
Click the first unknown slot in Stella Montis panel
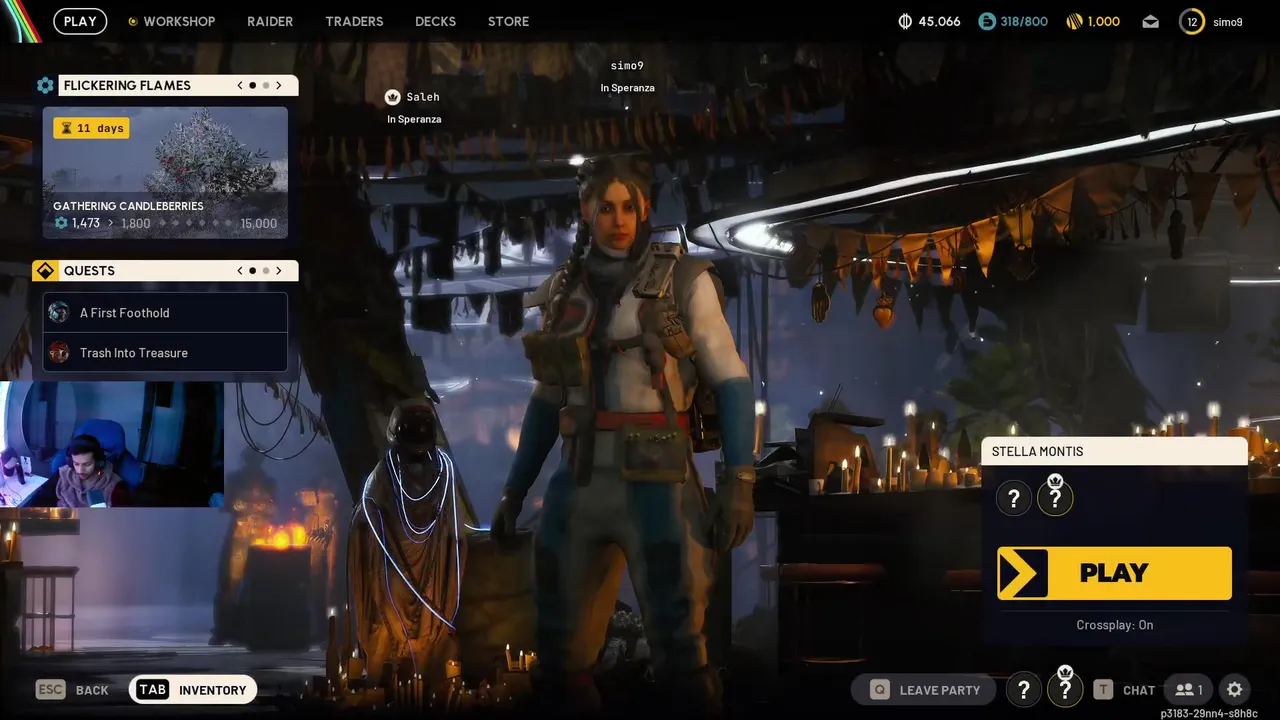coord(1014,498)
